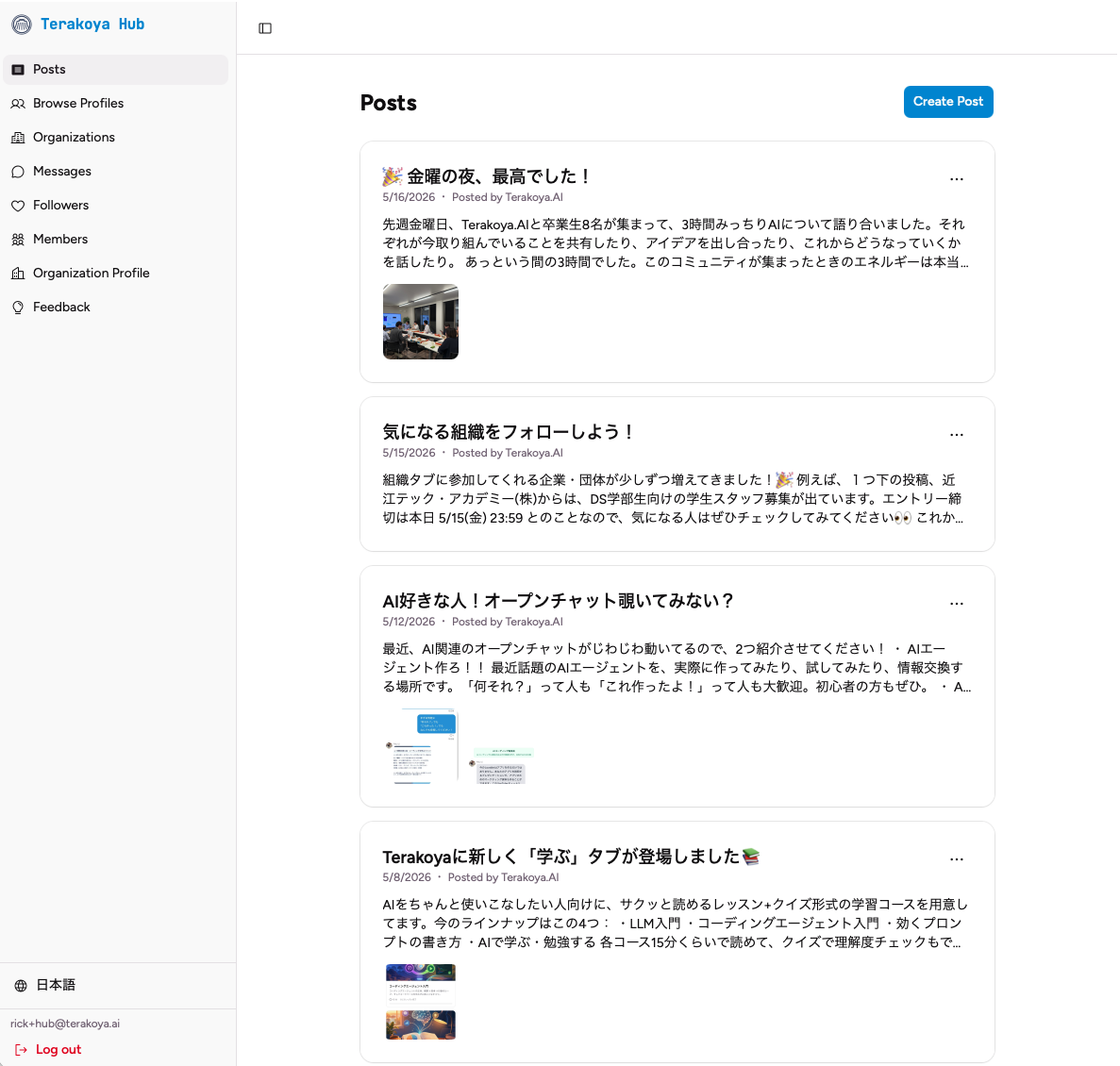Click the 5/16/2026 post date

click(409, 198)
